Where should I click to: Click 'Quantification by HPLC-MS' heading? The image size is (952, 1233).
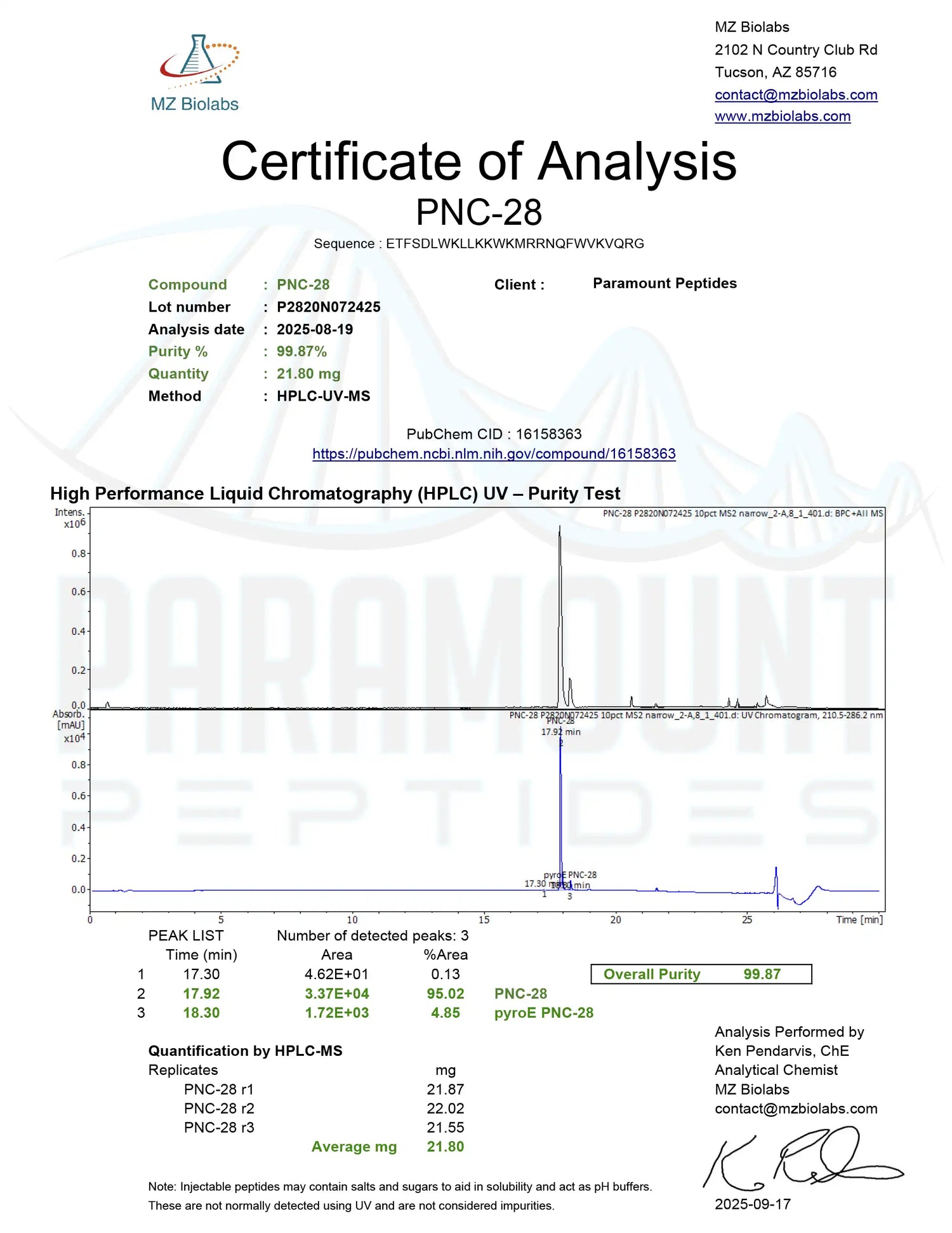(x=245, y=1051)
